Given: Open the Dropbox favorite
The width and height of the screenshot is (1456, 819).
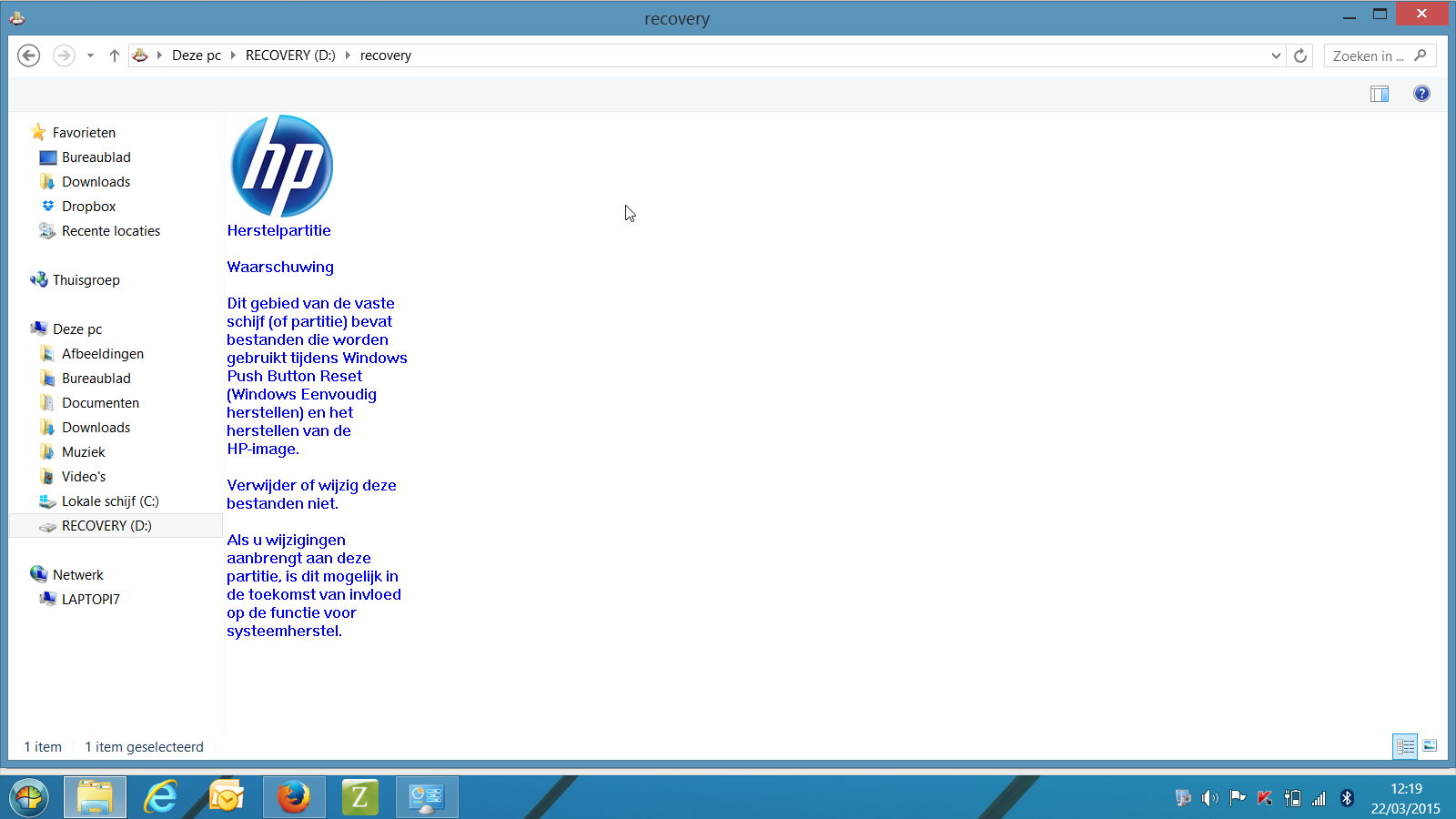Looking at the screenshot, I should point(88,207).
